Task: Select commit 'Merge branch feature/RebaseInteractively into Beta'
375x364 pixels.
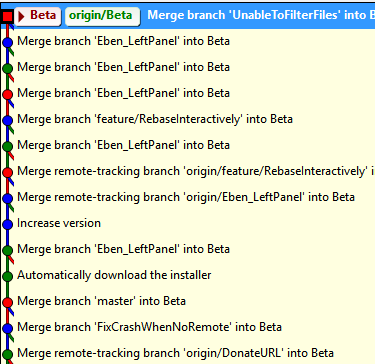Action: click(x=155, y=119)
